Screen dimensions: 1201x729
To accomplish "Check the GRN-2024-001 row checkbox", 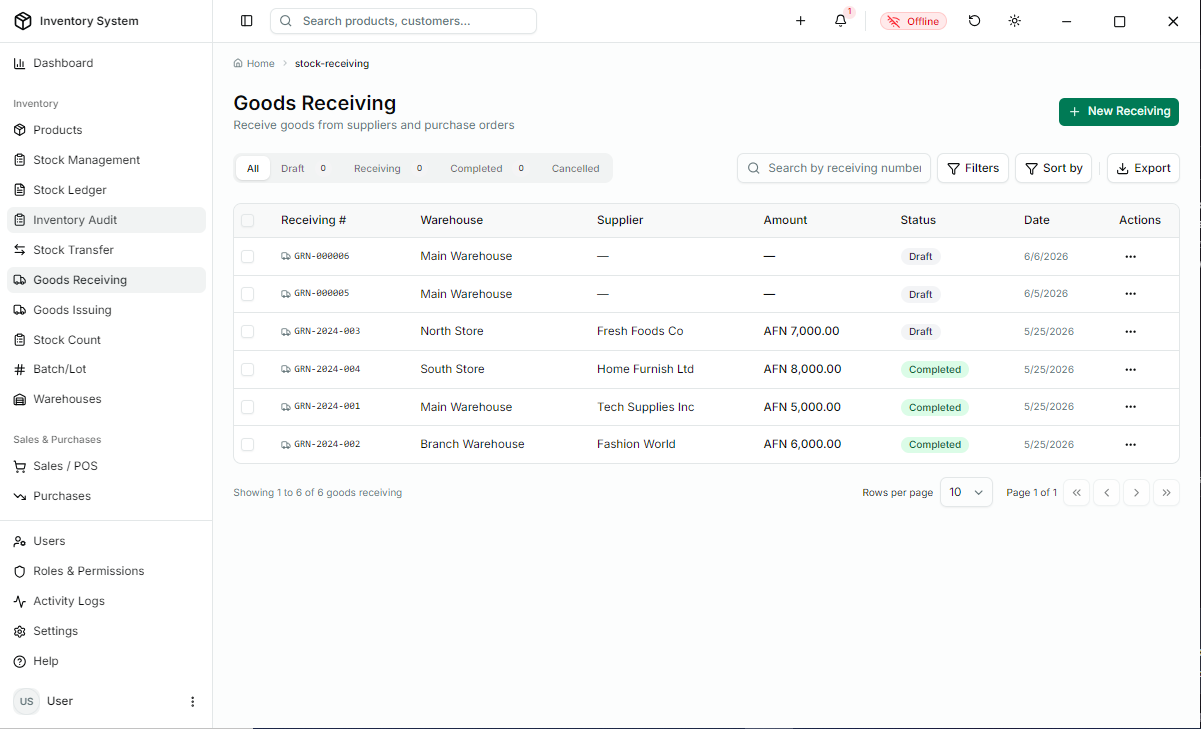I will point(248,407).
